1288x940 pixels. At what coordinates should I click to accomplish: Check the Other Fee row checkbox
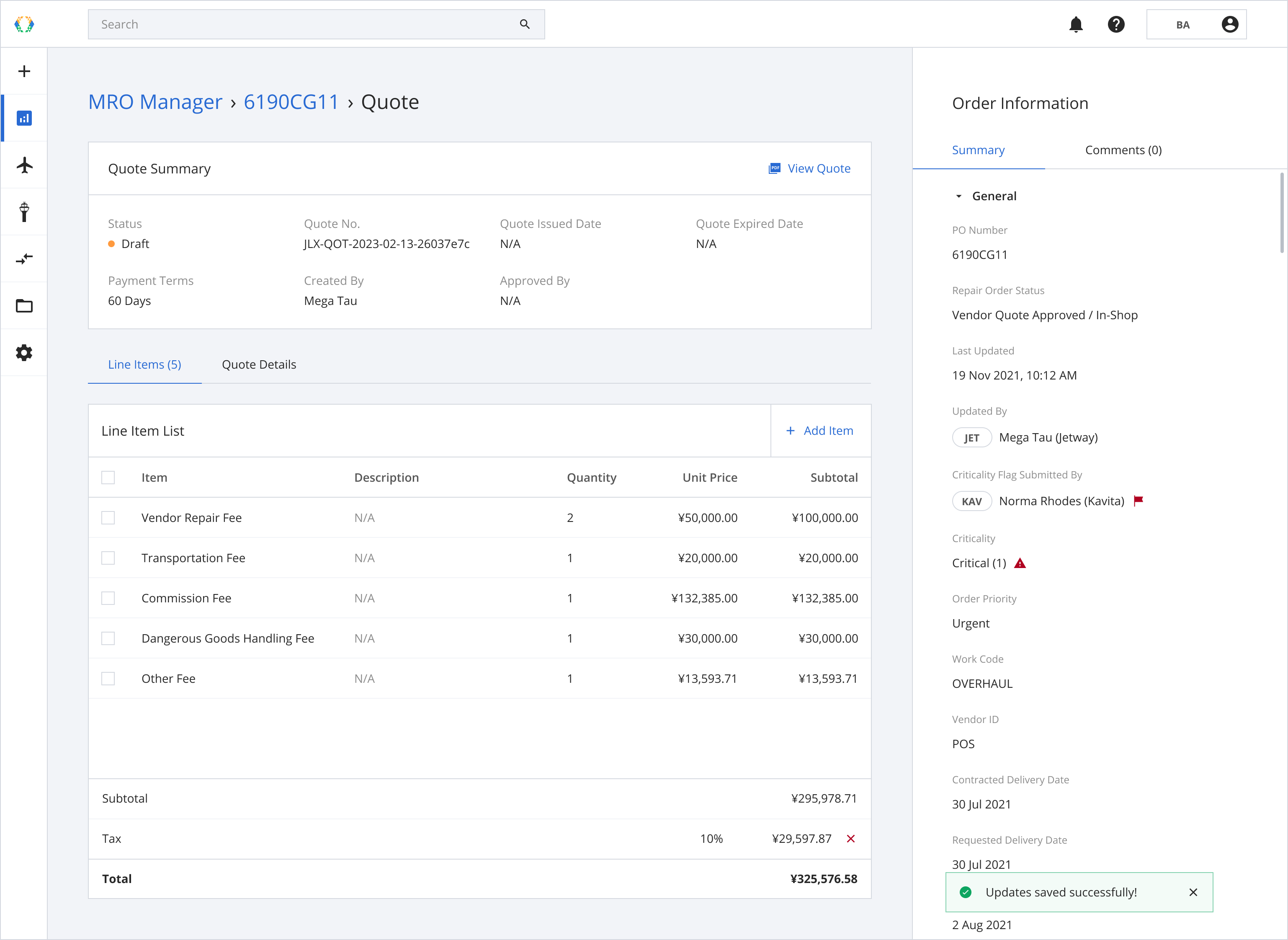pos(108,679)
